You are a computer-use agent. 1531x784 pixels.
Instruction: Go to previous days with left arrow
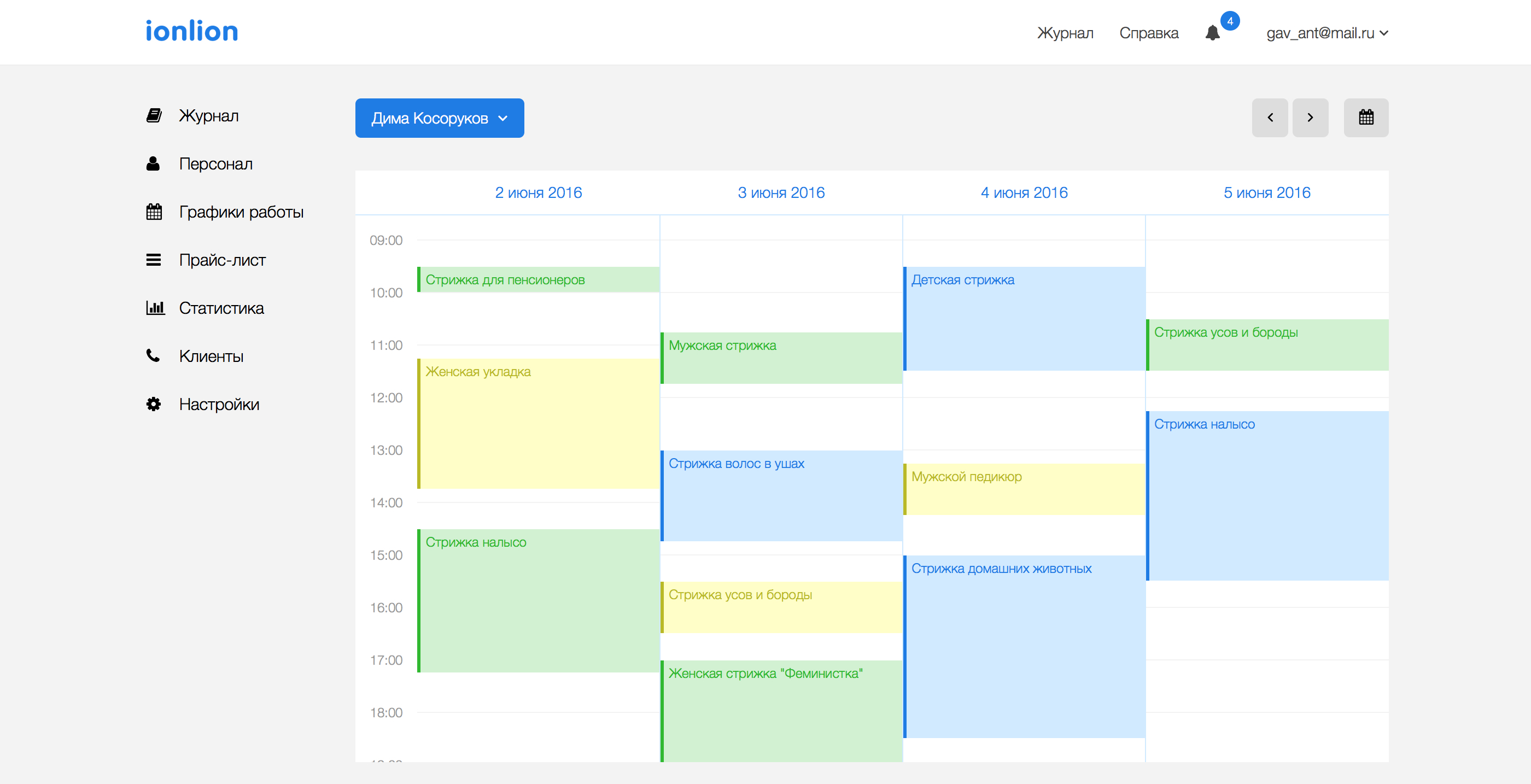coord(1270,118)
